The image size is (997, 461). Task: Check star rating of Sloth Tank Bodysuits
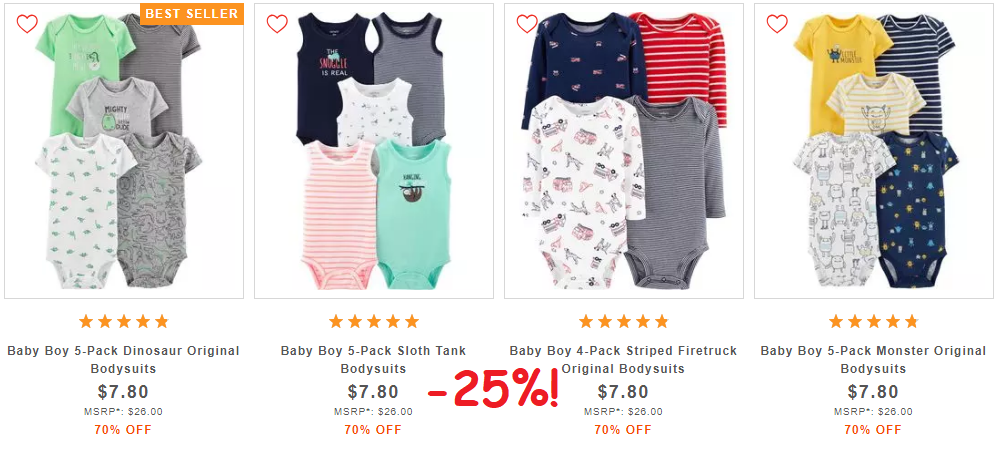pos(373,321)
